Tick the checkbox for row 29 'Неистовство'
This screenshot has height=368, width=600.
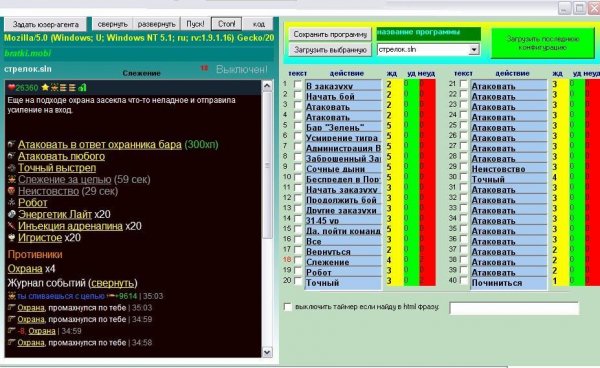[x=463, y=167]
